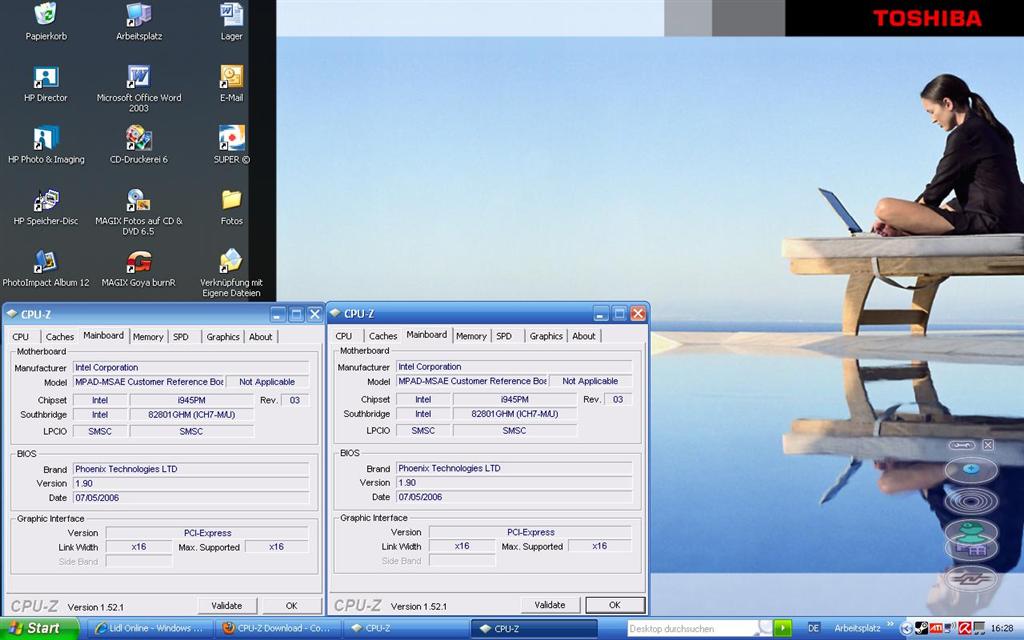Close the Toshiba side widget with X
Viewport: 1024px width, 640px height.
[988, 445]
